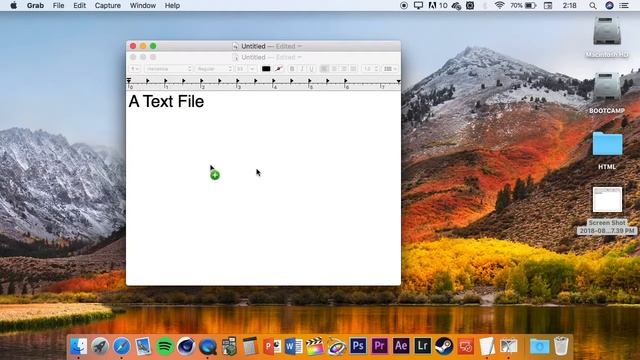Click the Wi-Fi status icon

pos(499,6)
